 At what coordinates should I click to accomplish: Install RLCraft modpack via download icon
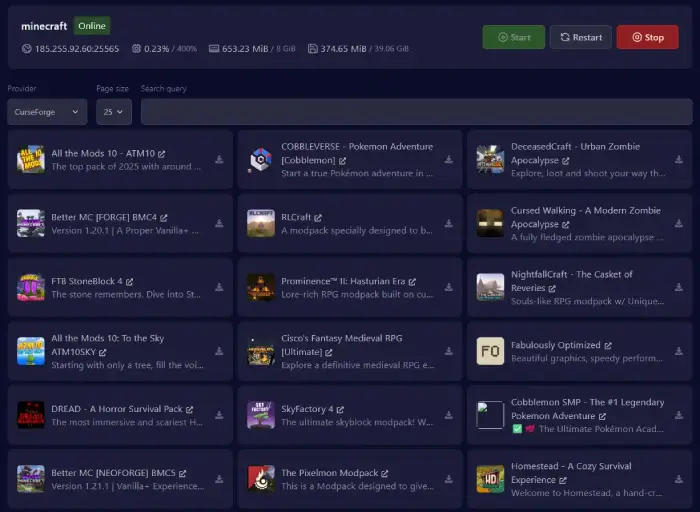pos(449,223)
